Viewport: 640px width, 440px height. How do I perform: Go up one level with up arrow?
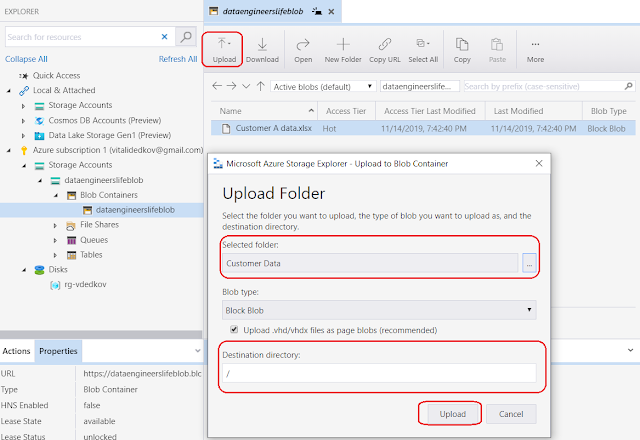point(260,86)
